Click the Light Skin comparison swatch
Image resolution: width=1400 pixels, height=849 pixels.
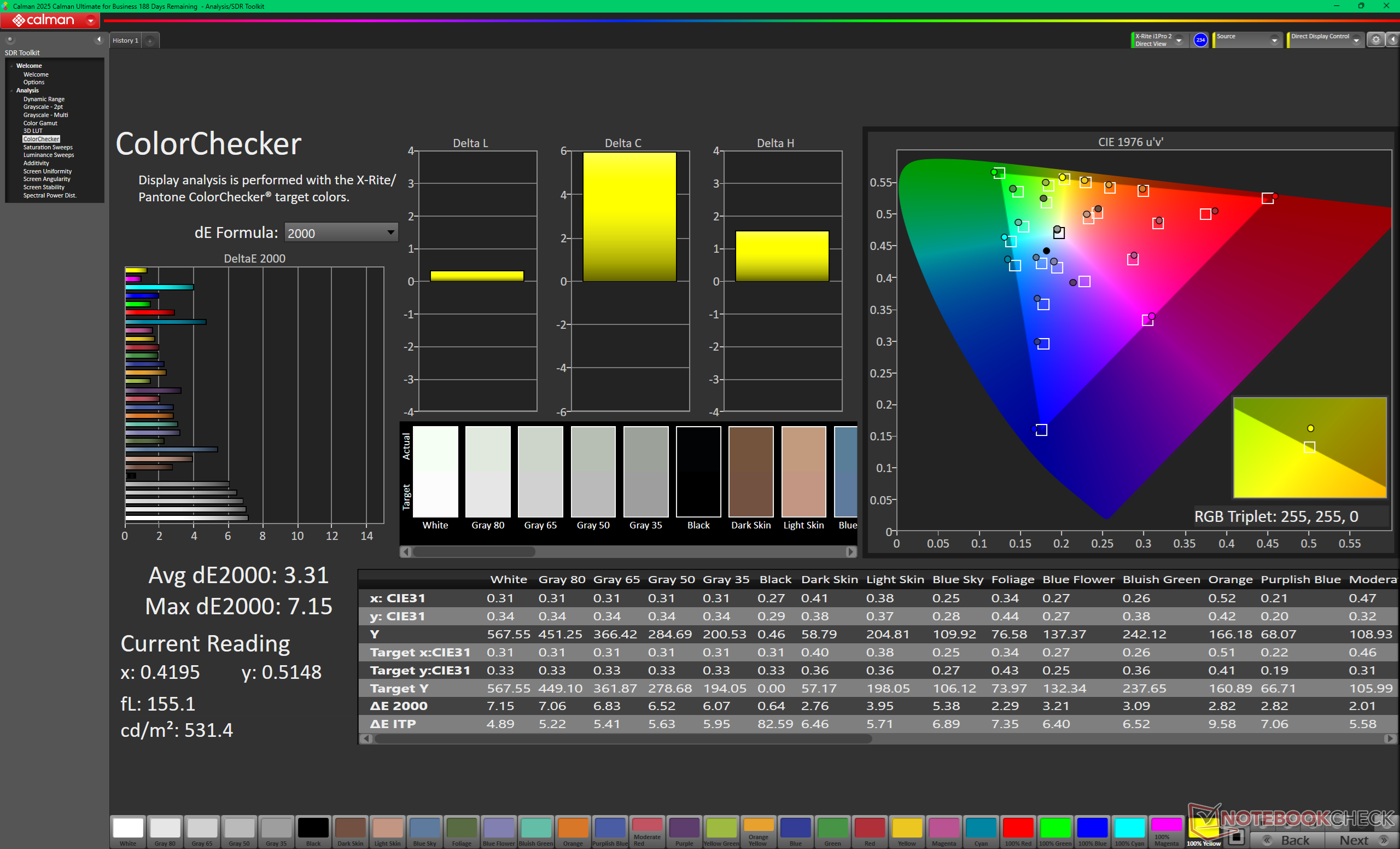click(x=803, y=472)
